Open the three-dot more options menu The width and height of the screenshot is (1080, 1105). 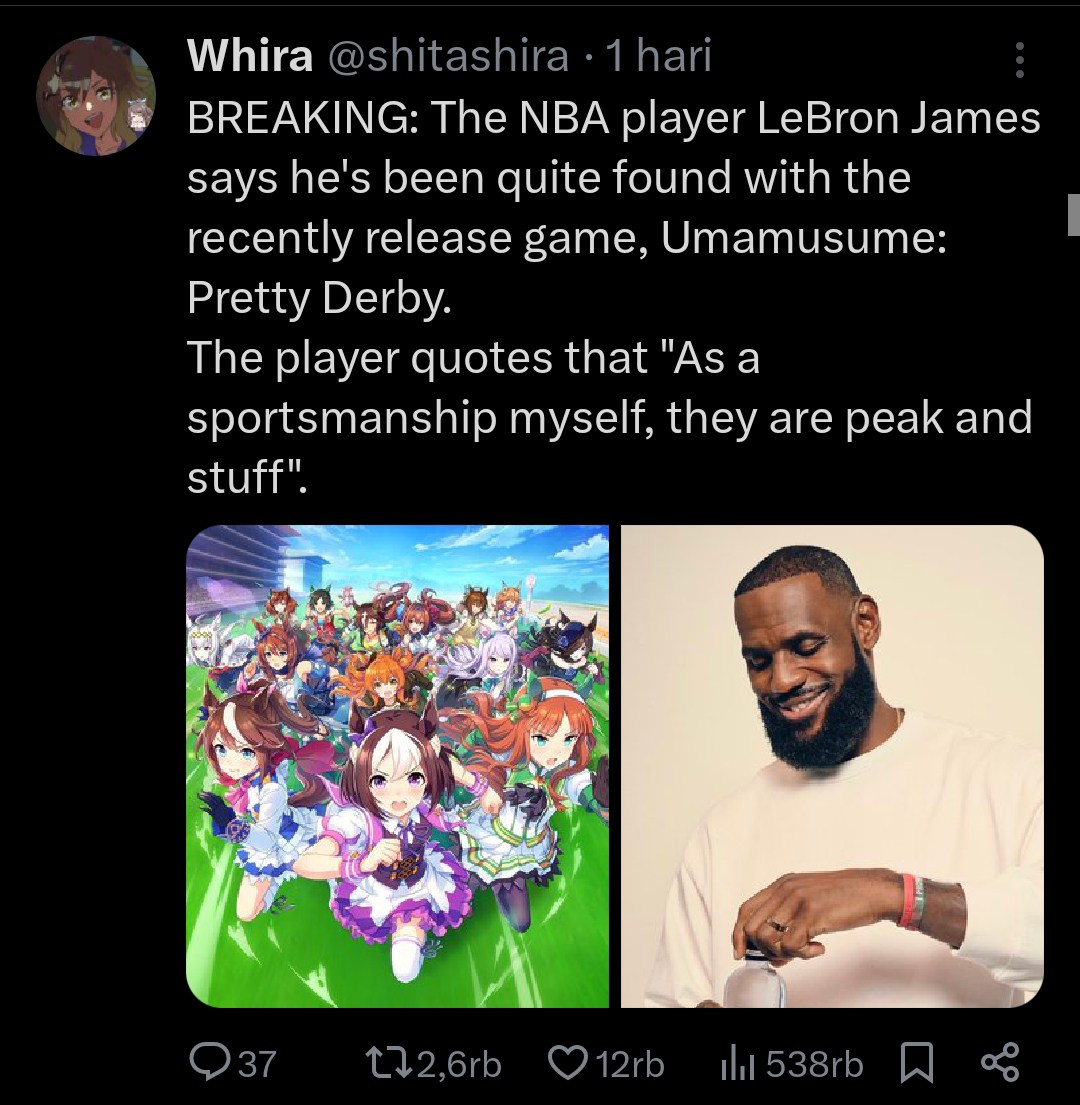pos(1019,60)
